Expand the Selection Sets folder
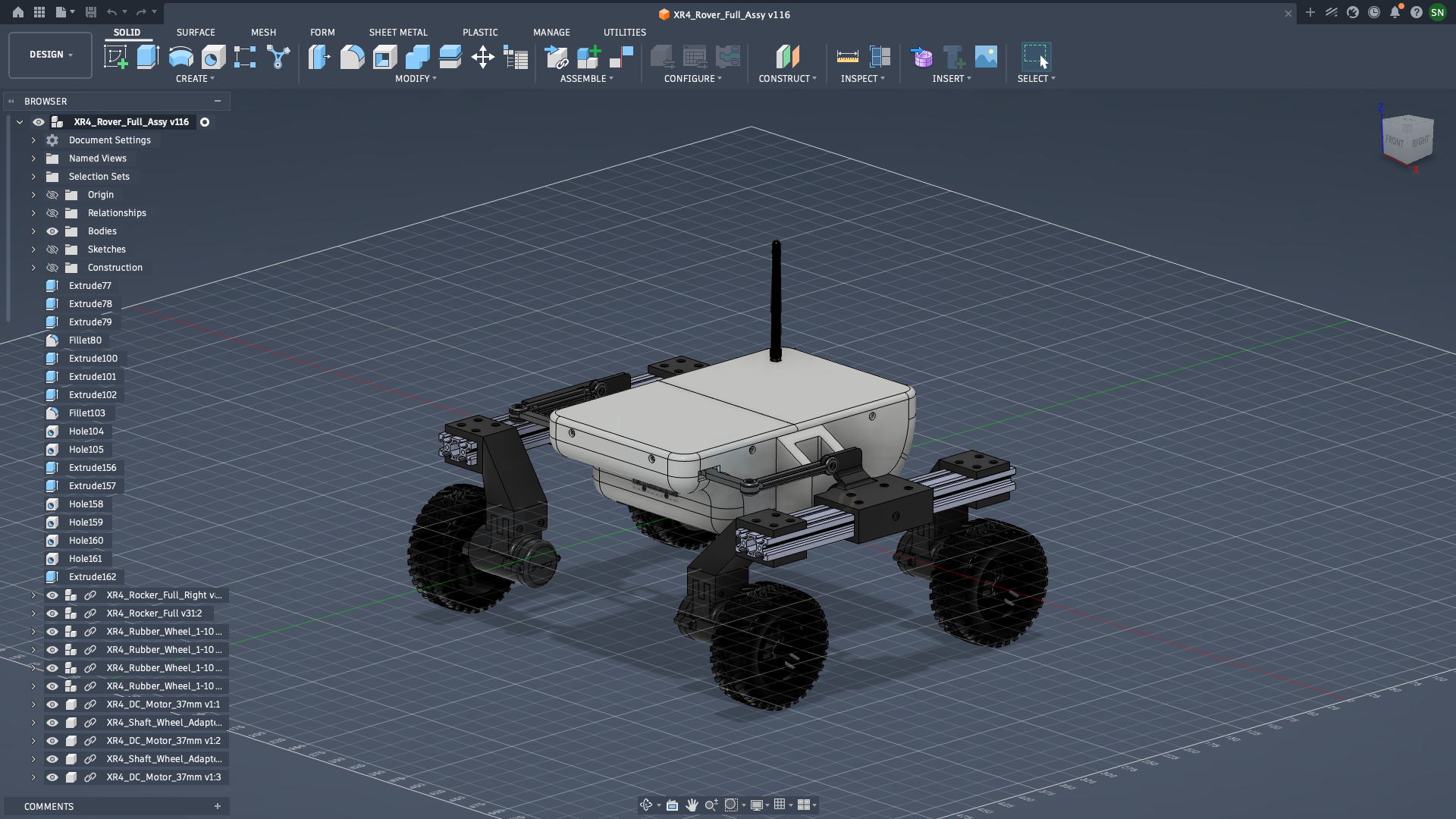 click(x=33, y=177)
